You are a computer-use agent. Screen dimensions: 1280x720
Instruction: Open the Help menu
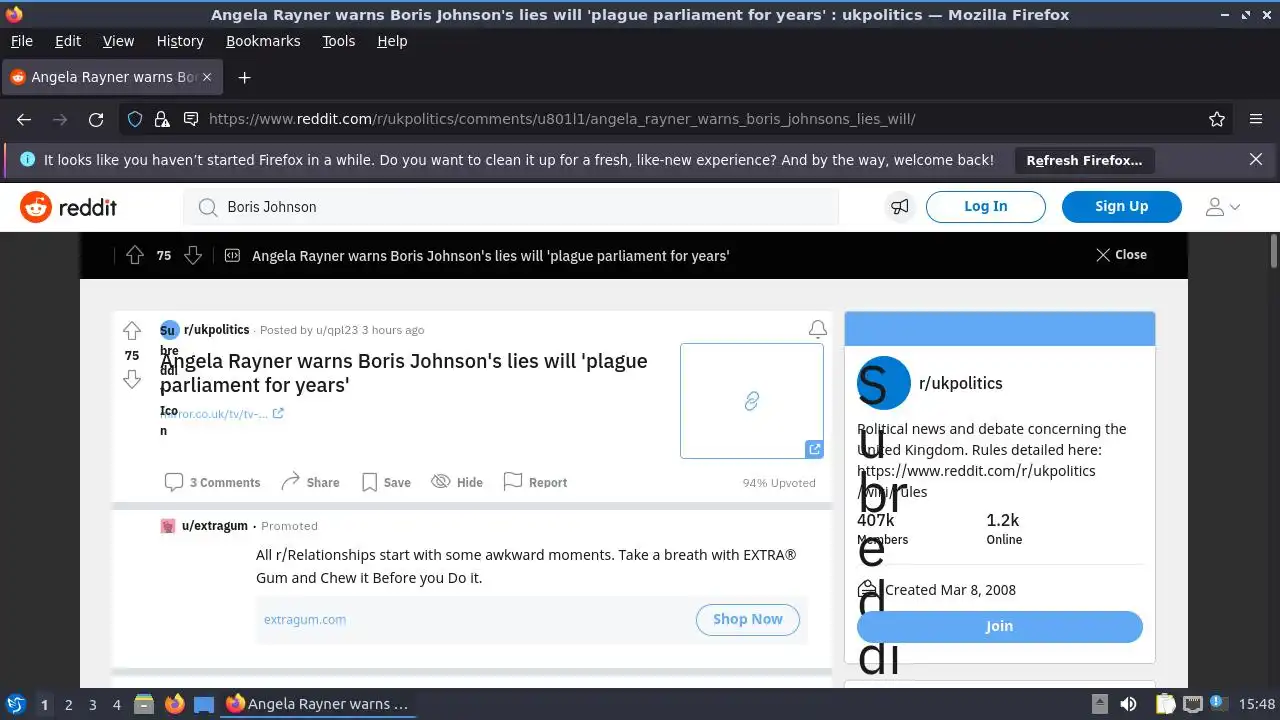coord(392,41)
